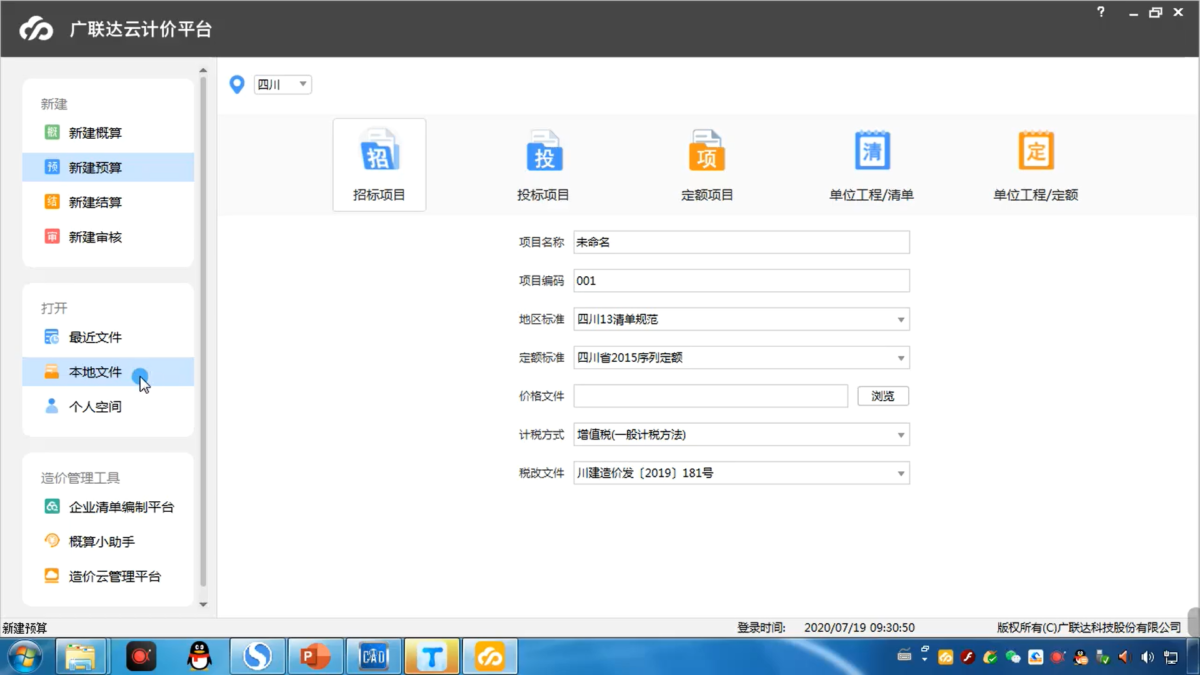Click the blue T taskbar application
This screenshot has width=1200, height=675.
[431, 657]
